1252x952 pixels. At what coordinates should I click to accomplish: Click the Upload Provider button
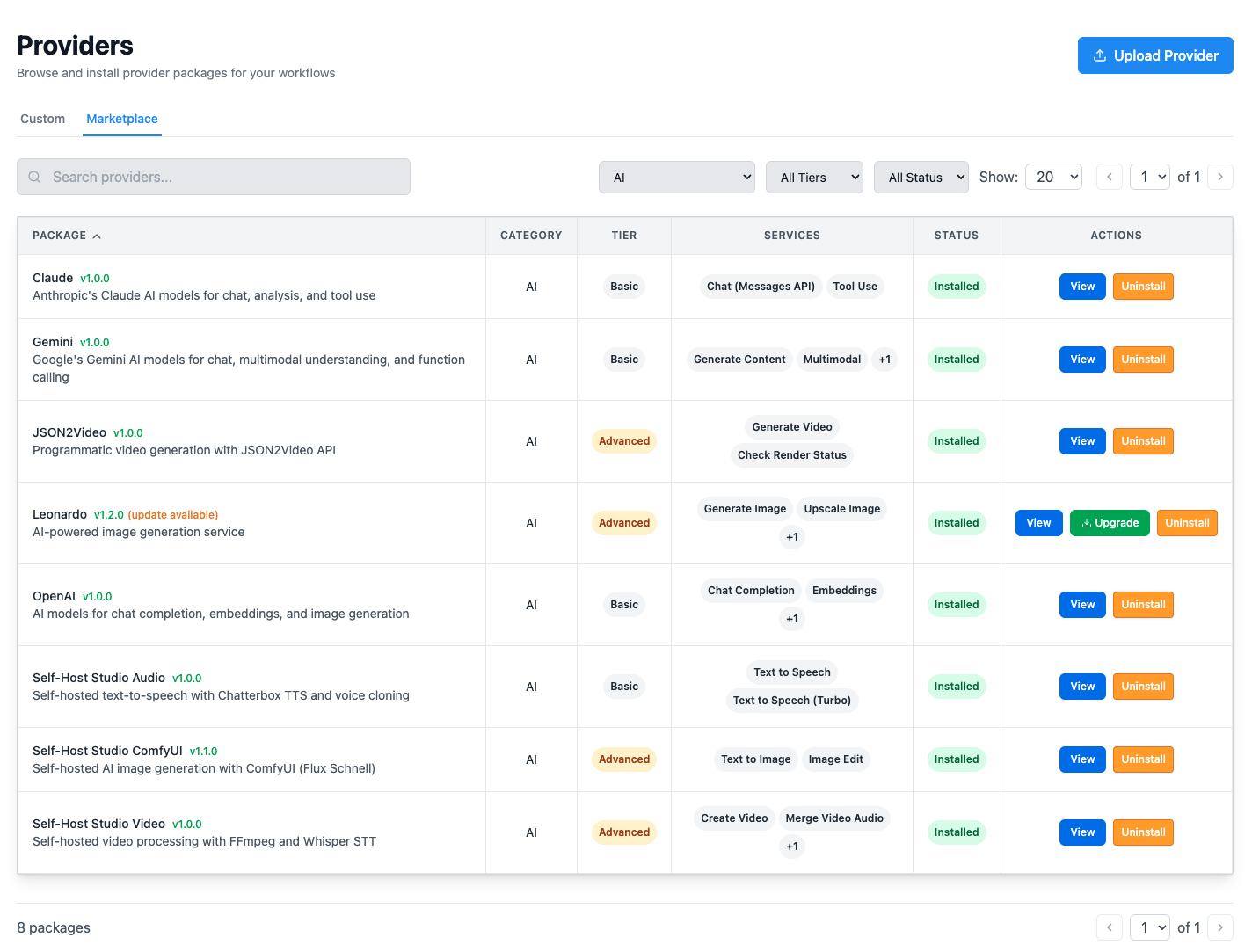pos(1155,55)
